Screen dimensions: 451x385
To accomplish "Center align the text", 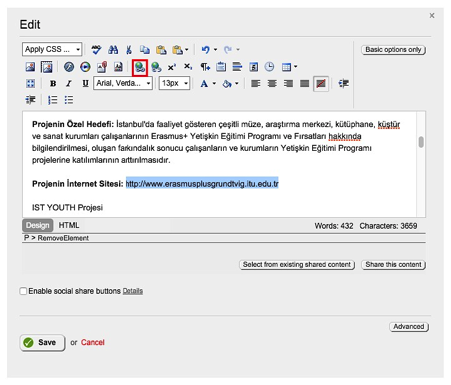I will pos(272,83).
